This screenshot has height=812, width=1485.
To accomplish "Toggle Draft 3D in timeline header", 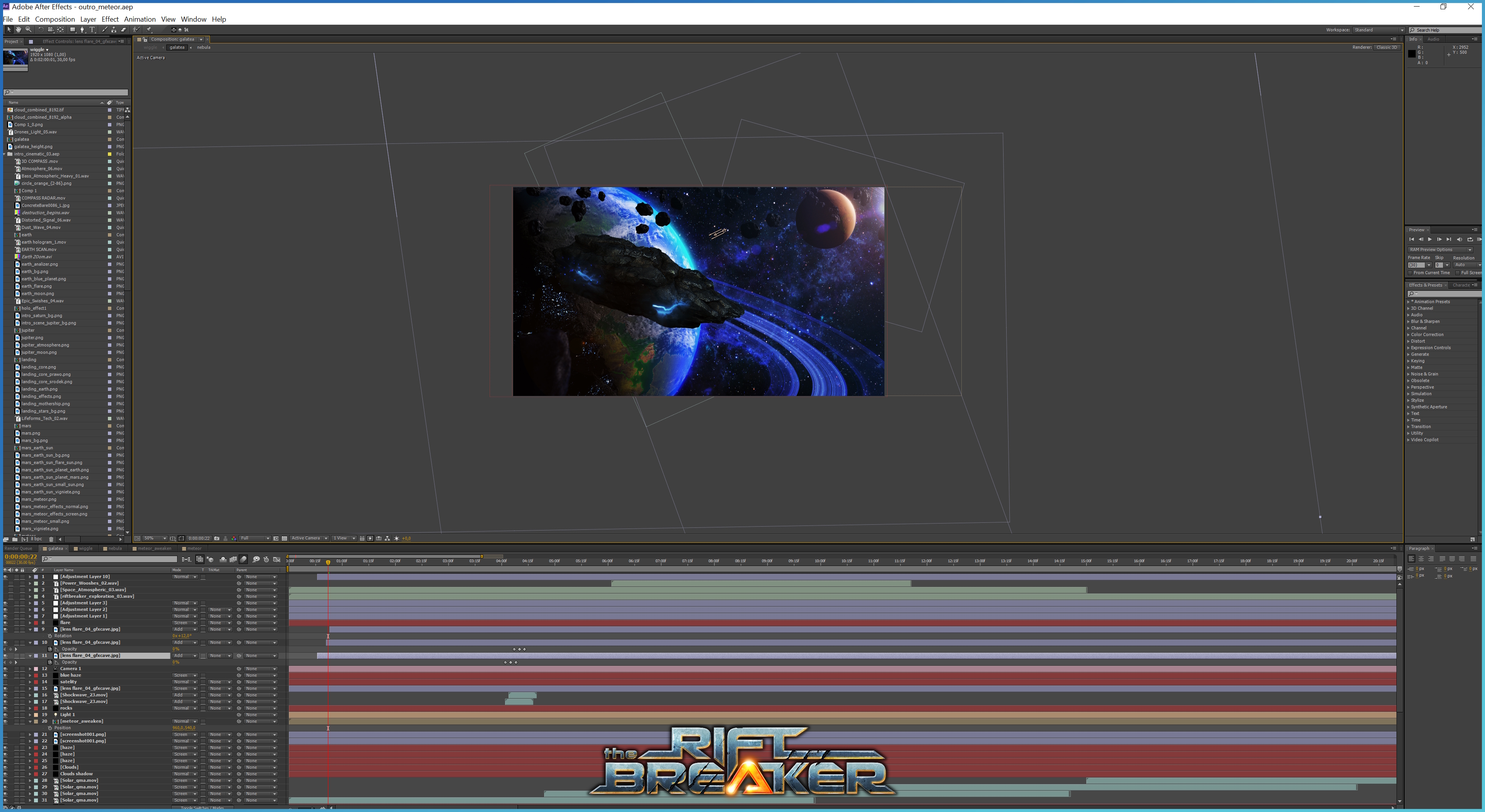I will [x=210, y=559].
